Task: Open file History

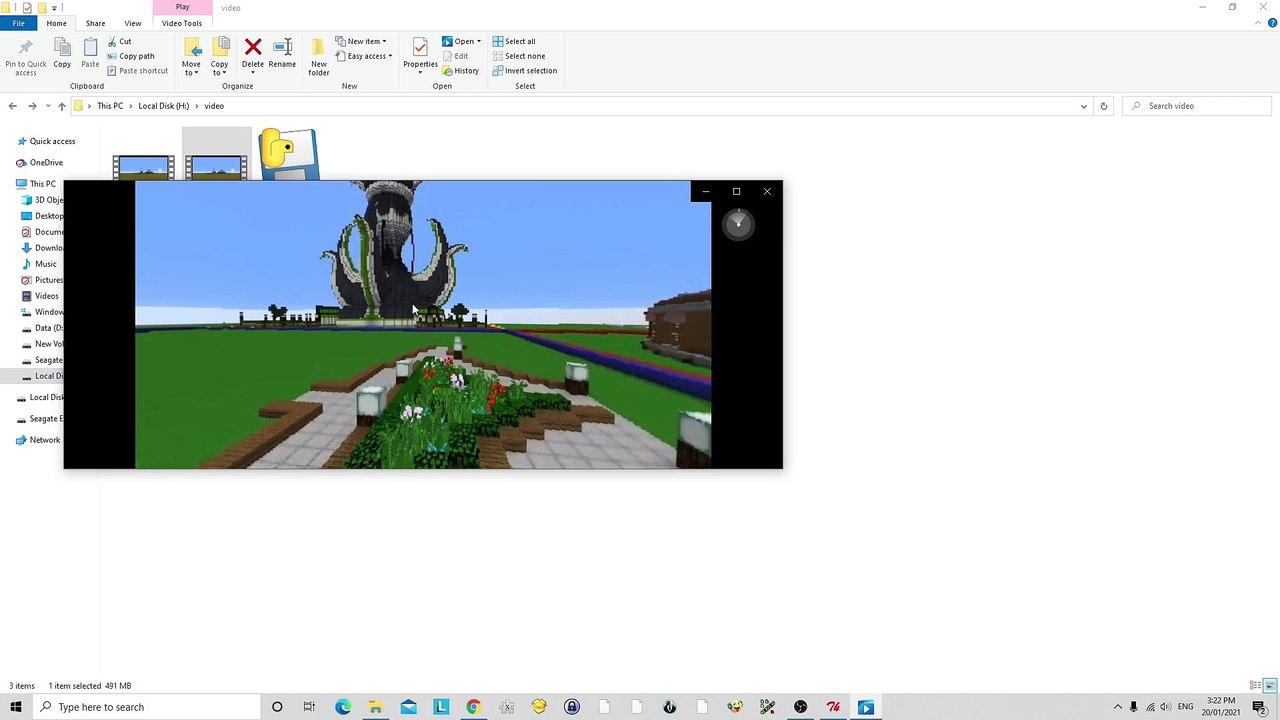Action: (x=460, y=71)
